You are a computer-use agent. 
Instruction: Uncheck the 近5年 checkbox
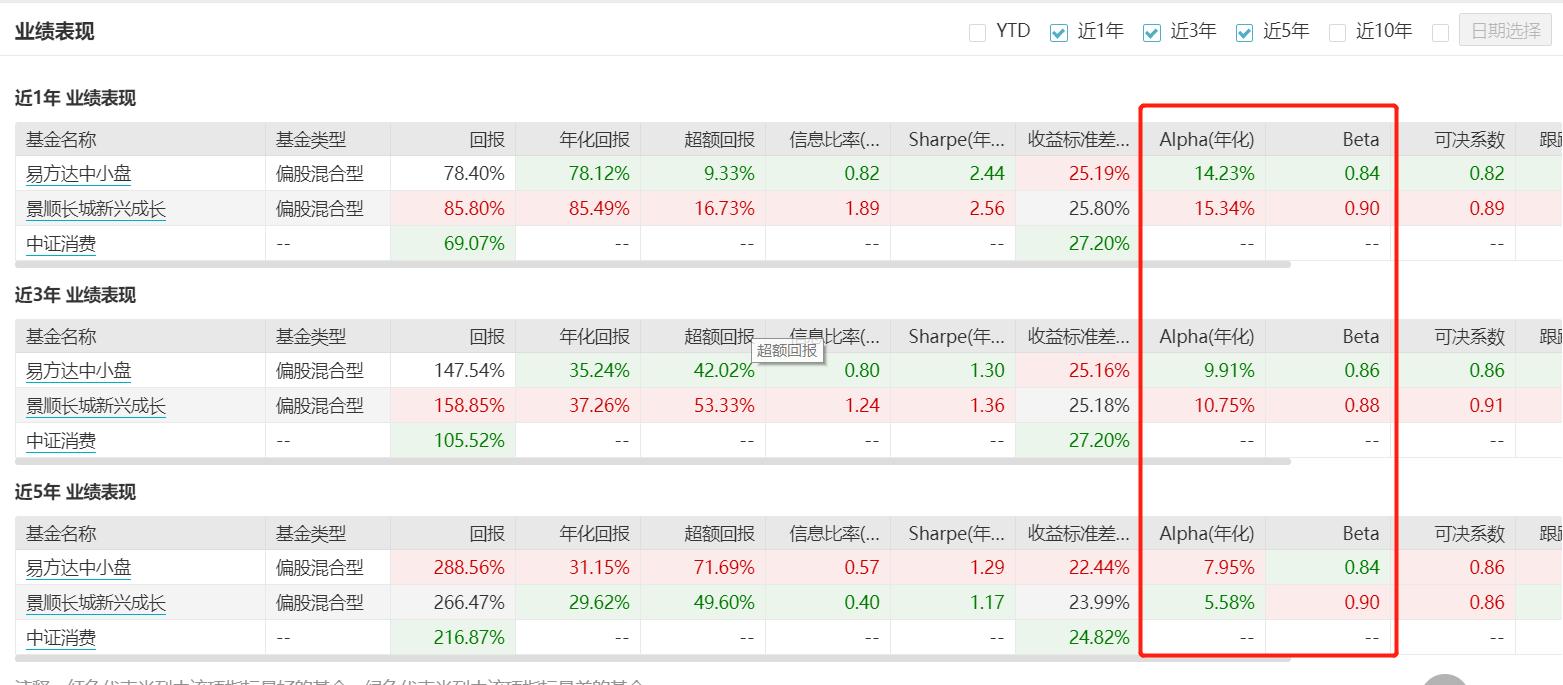point(1244,31)
